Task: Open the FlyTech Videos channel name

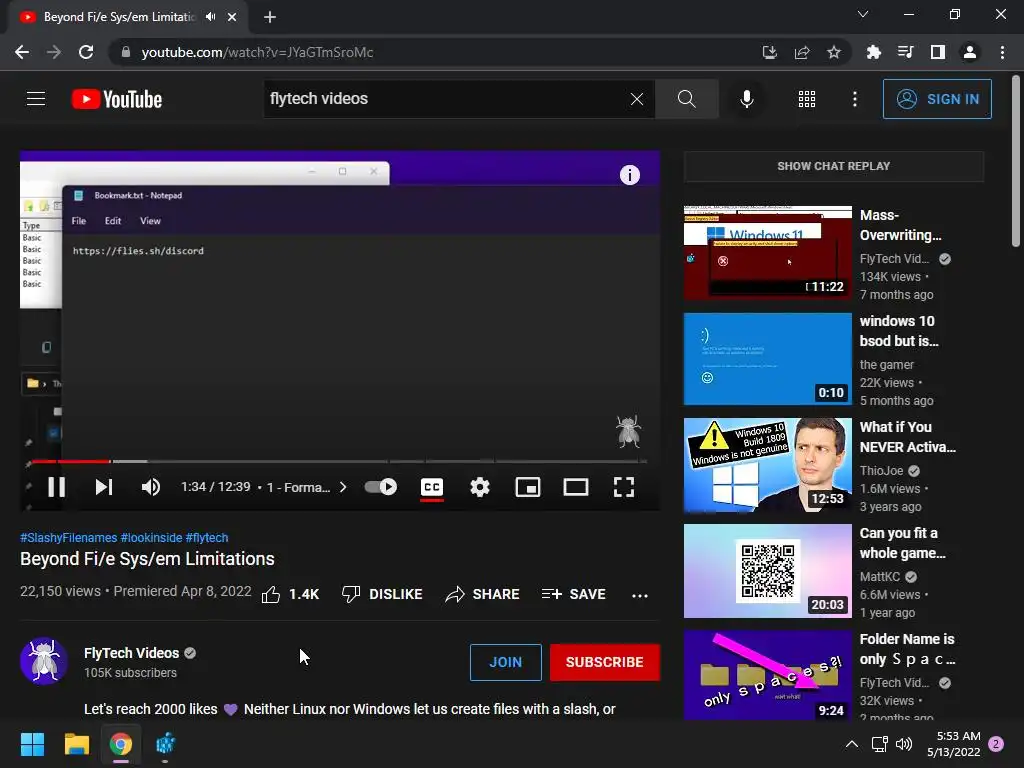Action: click(131, 653)
